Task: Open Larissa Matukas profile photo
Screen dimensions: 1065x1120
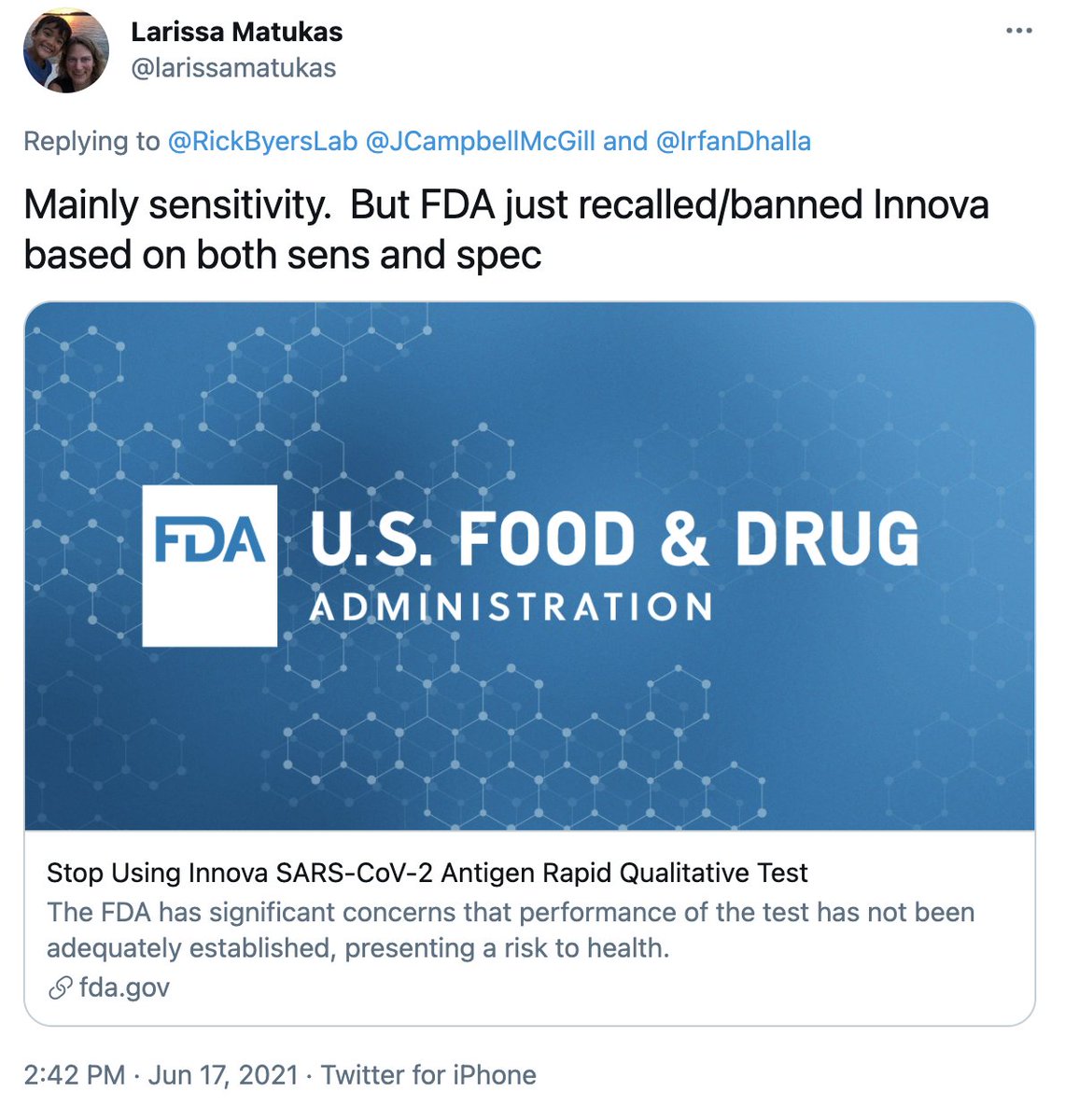Action: point(65,50)
